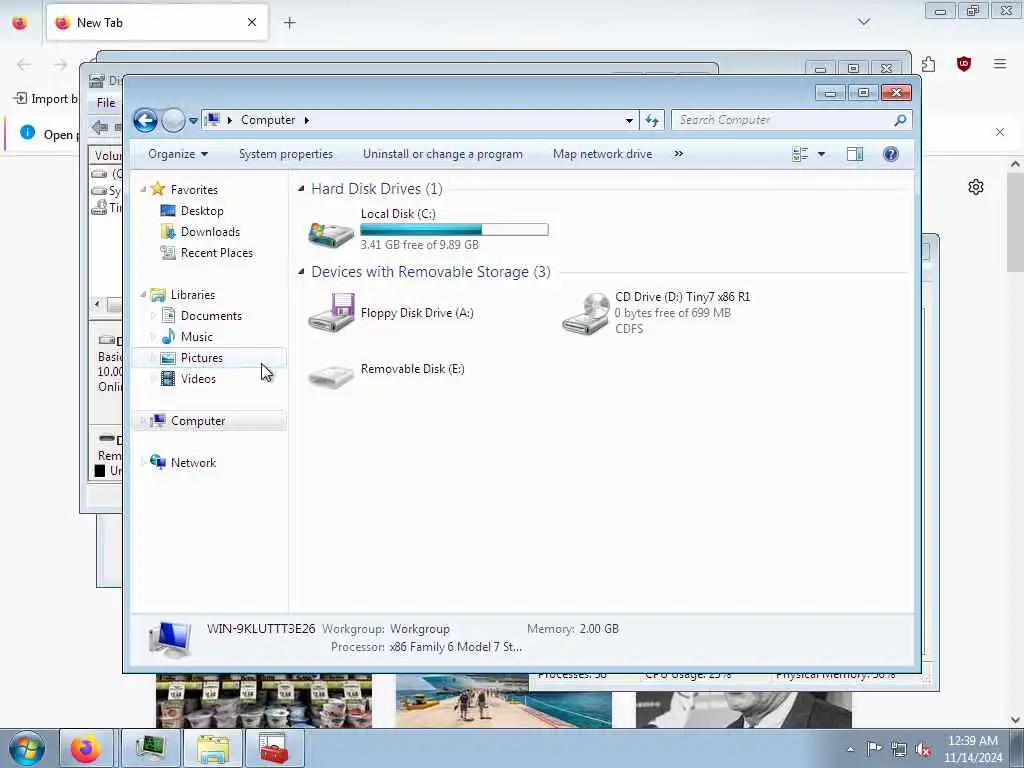Screen dimensions: 1024x768
Task: Dismiss the Firefox notification bar X
Action: pyautogui.click(x=1000, y=133)
